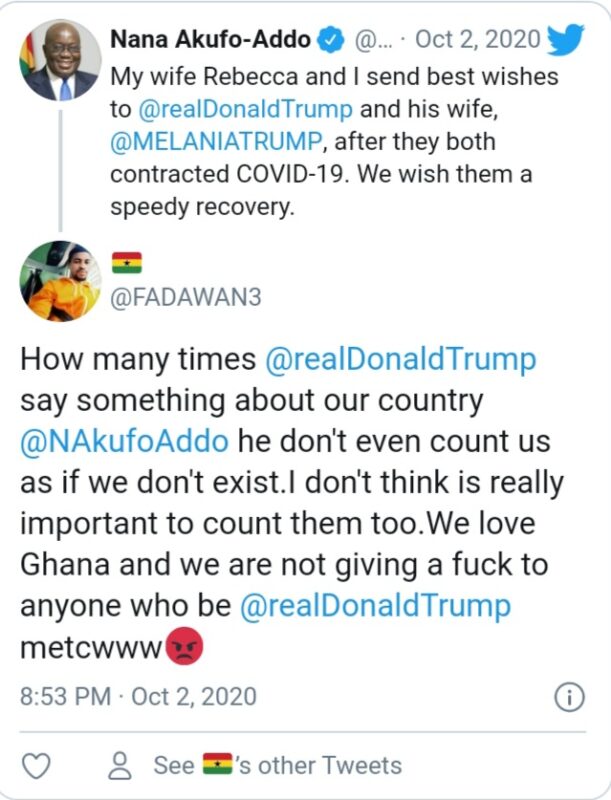Click the angry red face emoji
Viewport: 611px width, 800px height.
point(183,647)
